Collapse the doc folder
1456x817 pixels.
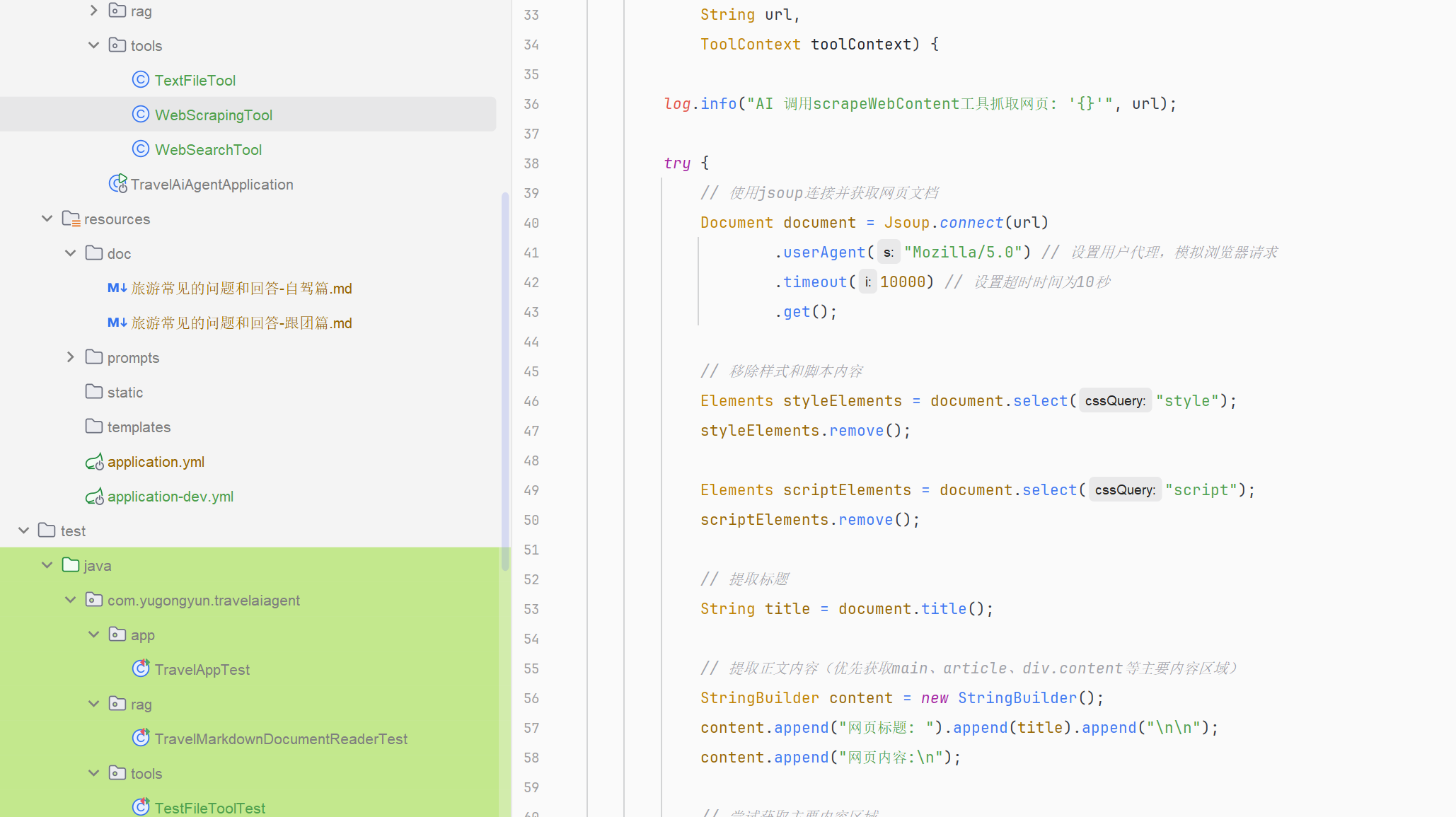(70, 253)
